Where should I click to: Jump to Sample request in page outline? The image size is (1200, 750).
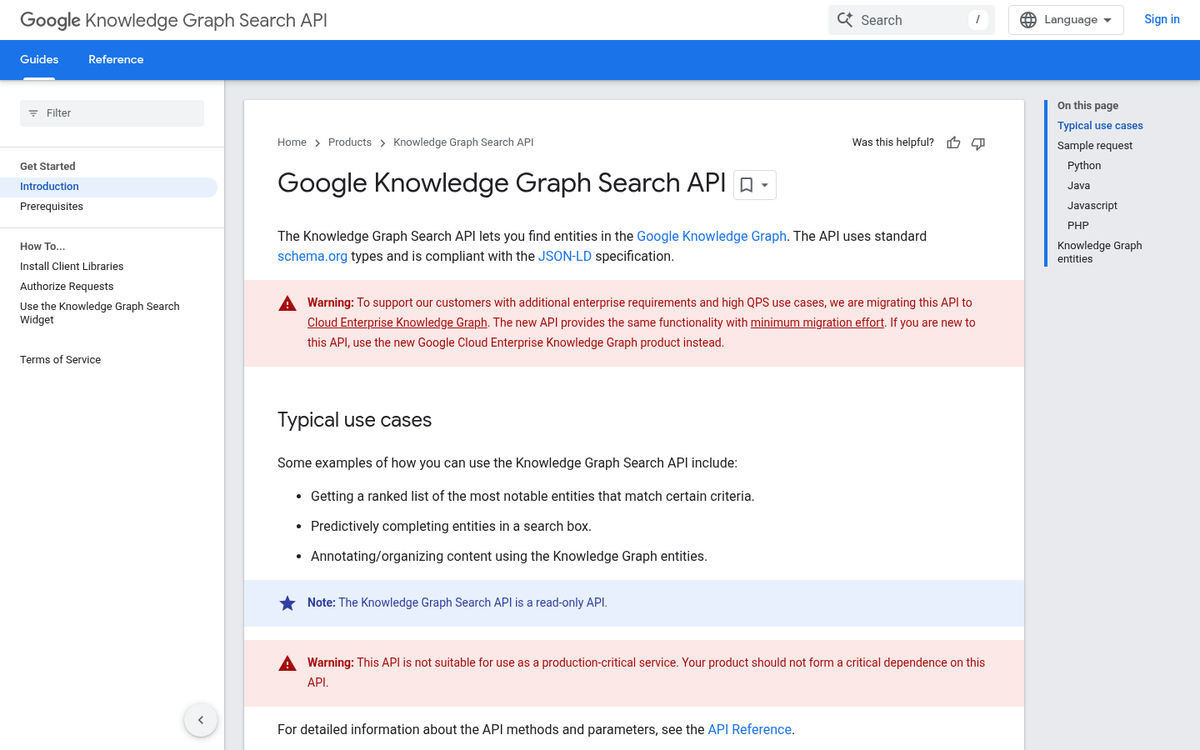[1095, 145]
